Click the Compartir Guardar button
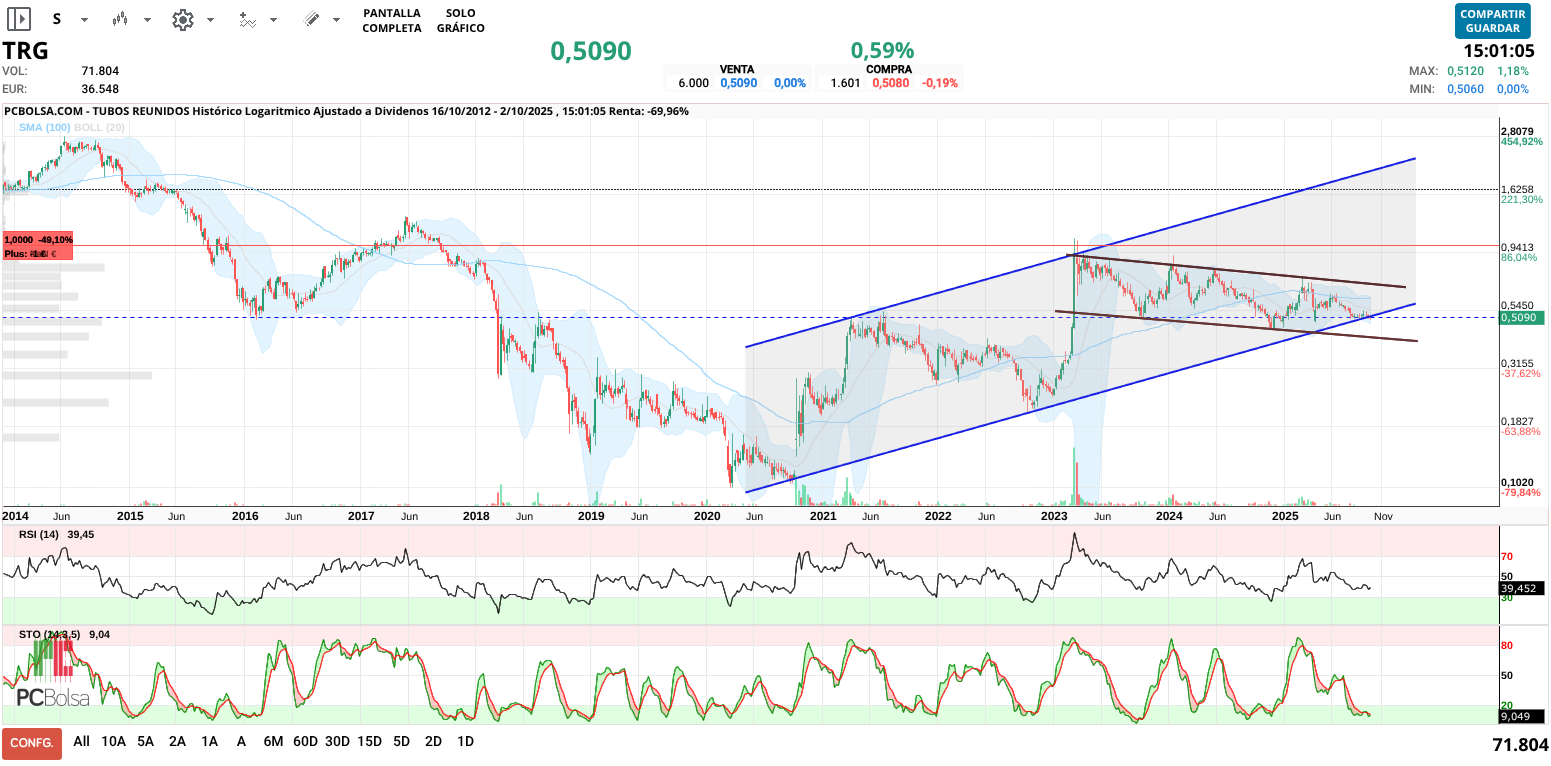This screenshot has height=766, width=1551. 1492,21
